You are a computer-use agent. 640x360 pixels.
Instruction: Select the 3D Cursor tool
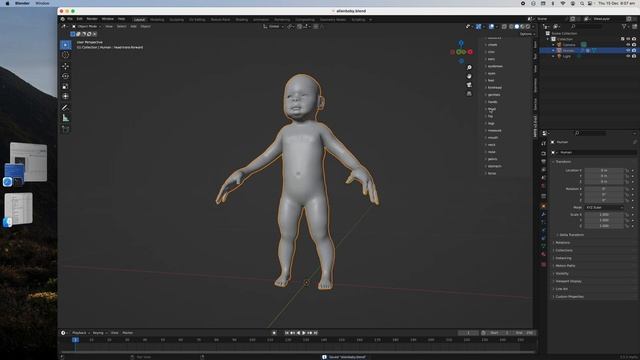[x=65, y=55]
